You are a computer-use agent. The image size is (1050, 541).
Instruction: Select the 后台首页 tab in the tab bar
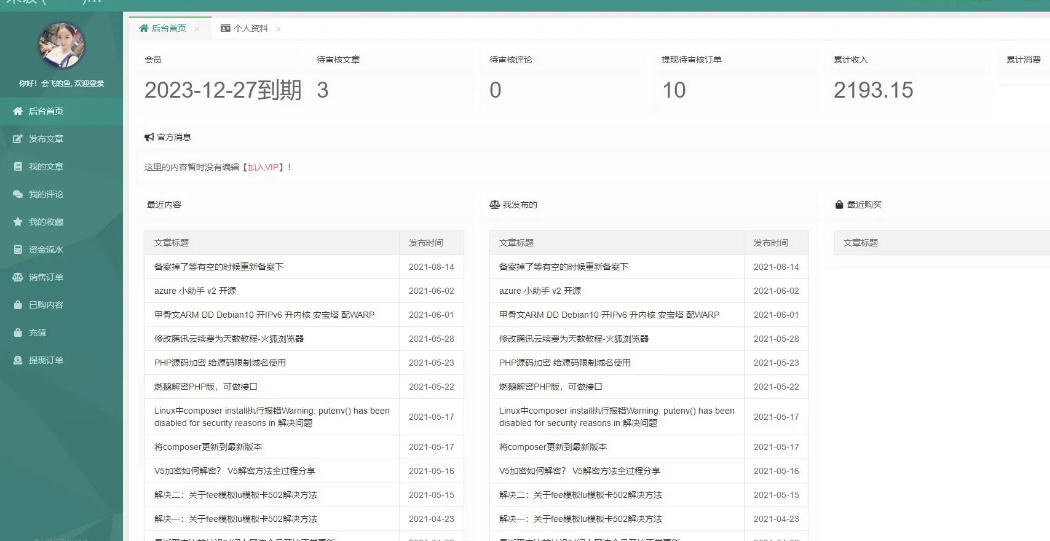pos(167,28)
